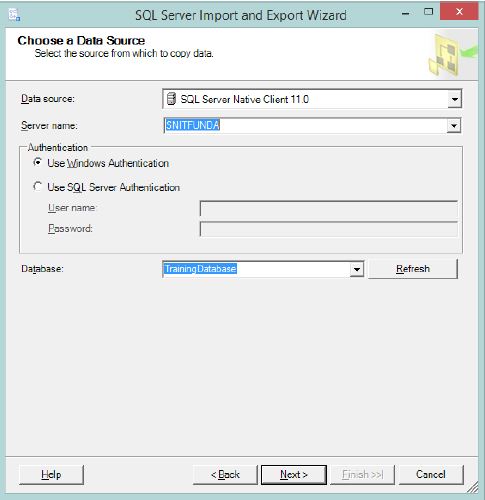Click in the User name field

(329, 209)
